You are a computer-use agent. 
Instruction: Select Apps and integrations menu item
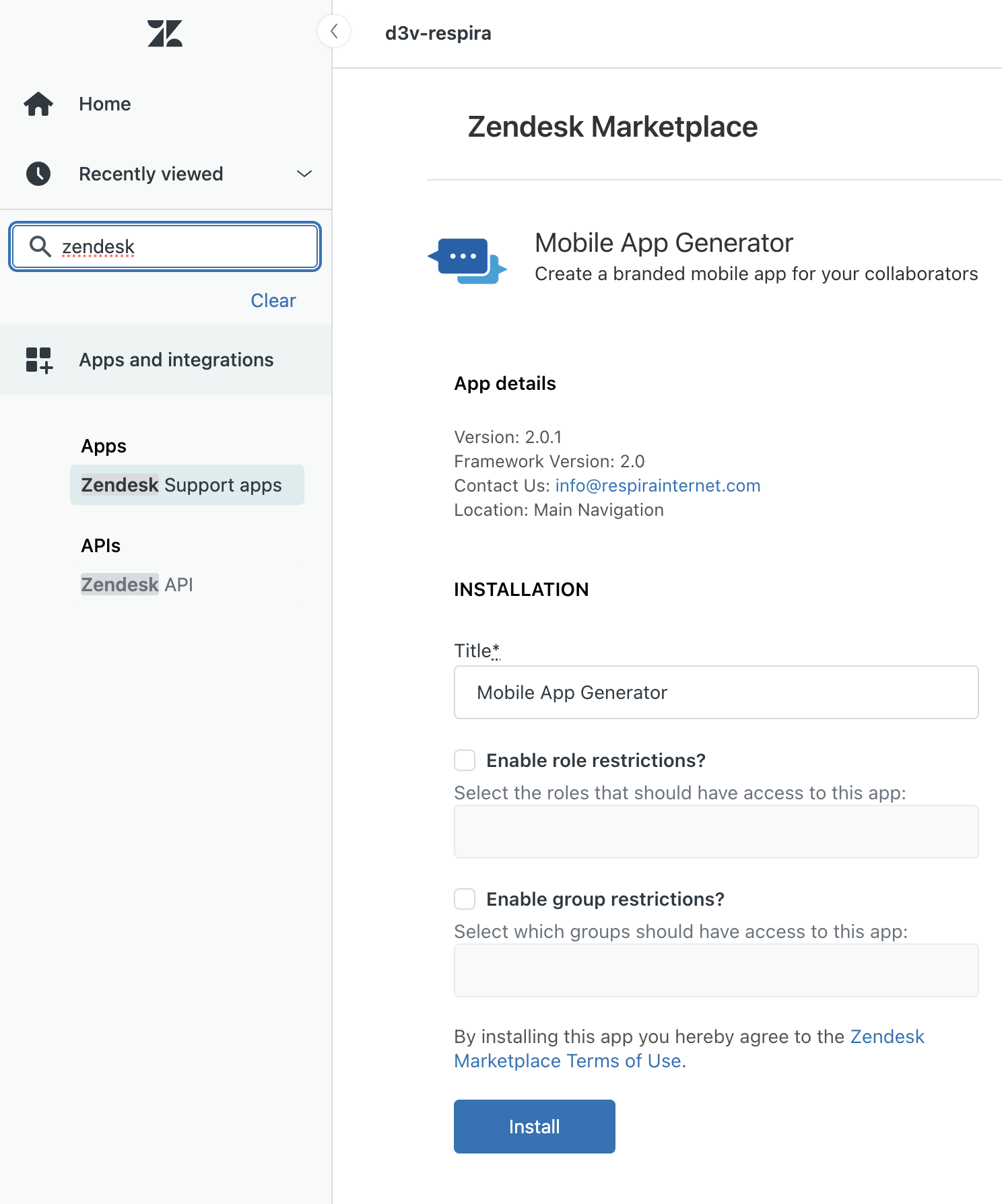tap(176, 360)
